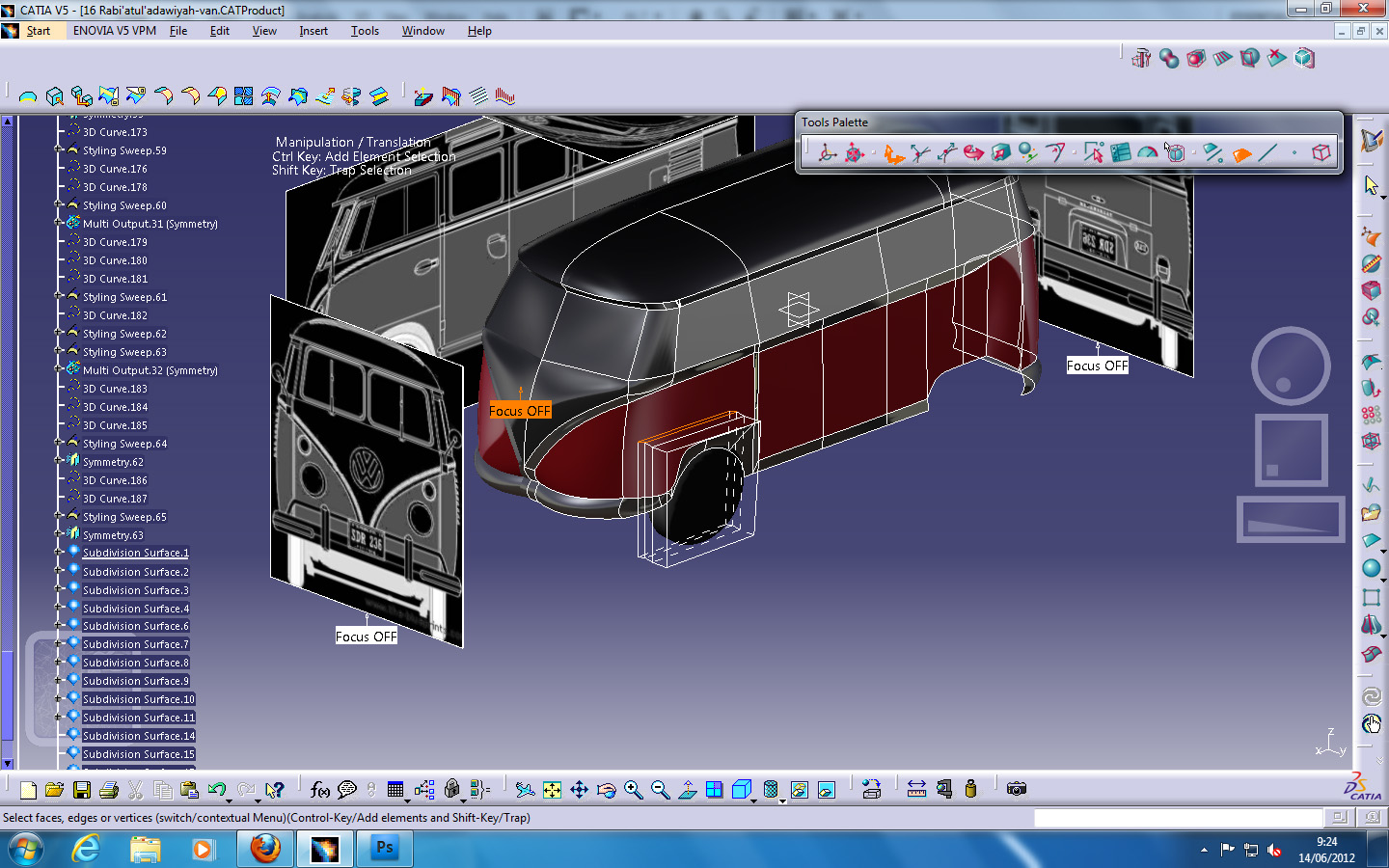Select the Measure Between ruler icon

pyautogui.click(x=916, y=789)
